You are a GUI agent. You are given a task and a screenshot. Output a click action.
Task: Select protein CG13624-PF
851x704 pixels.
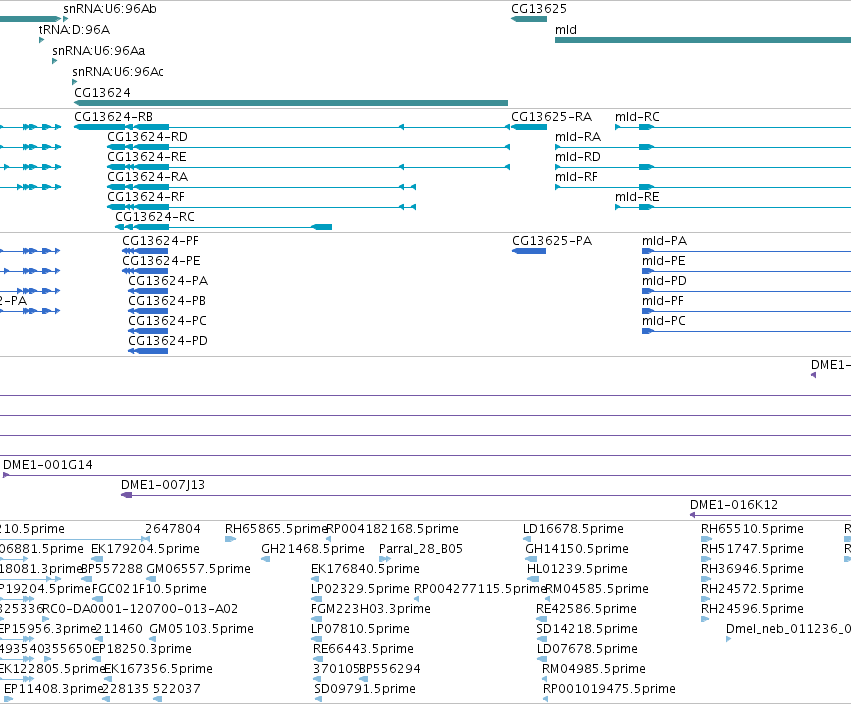pyautogui.click(x=160, y=241)
